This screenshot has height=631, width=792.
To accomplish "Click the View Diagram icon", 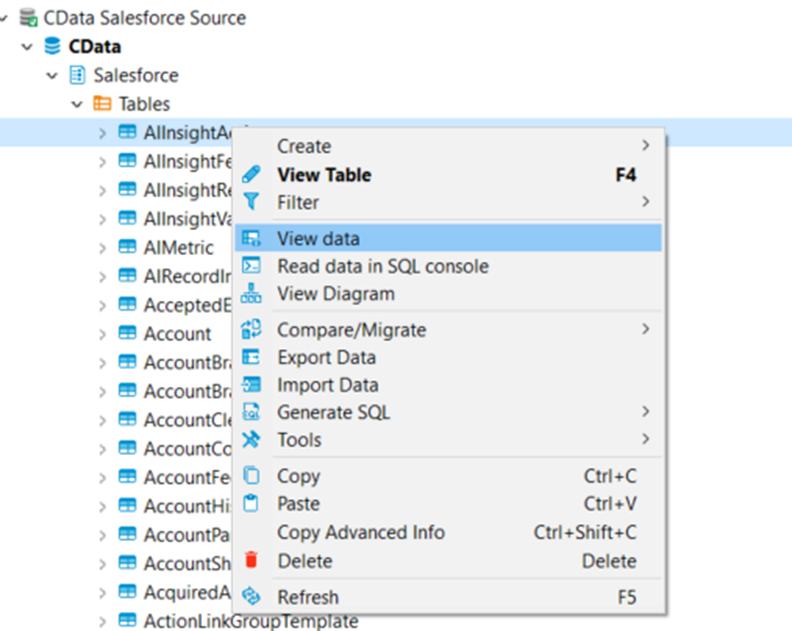I will tap(252, 294).
